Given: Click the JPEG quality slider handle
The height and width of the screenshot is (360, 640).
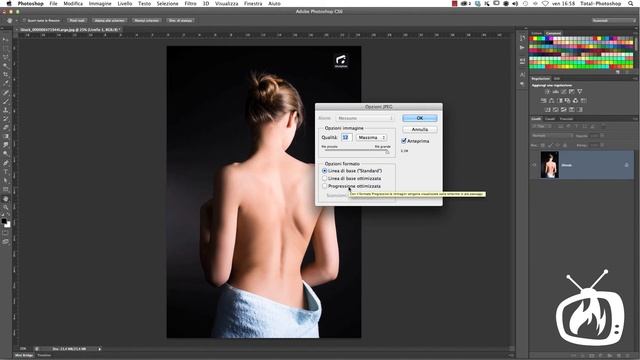Looking at the screenshot, I should (387, 151).
